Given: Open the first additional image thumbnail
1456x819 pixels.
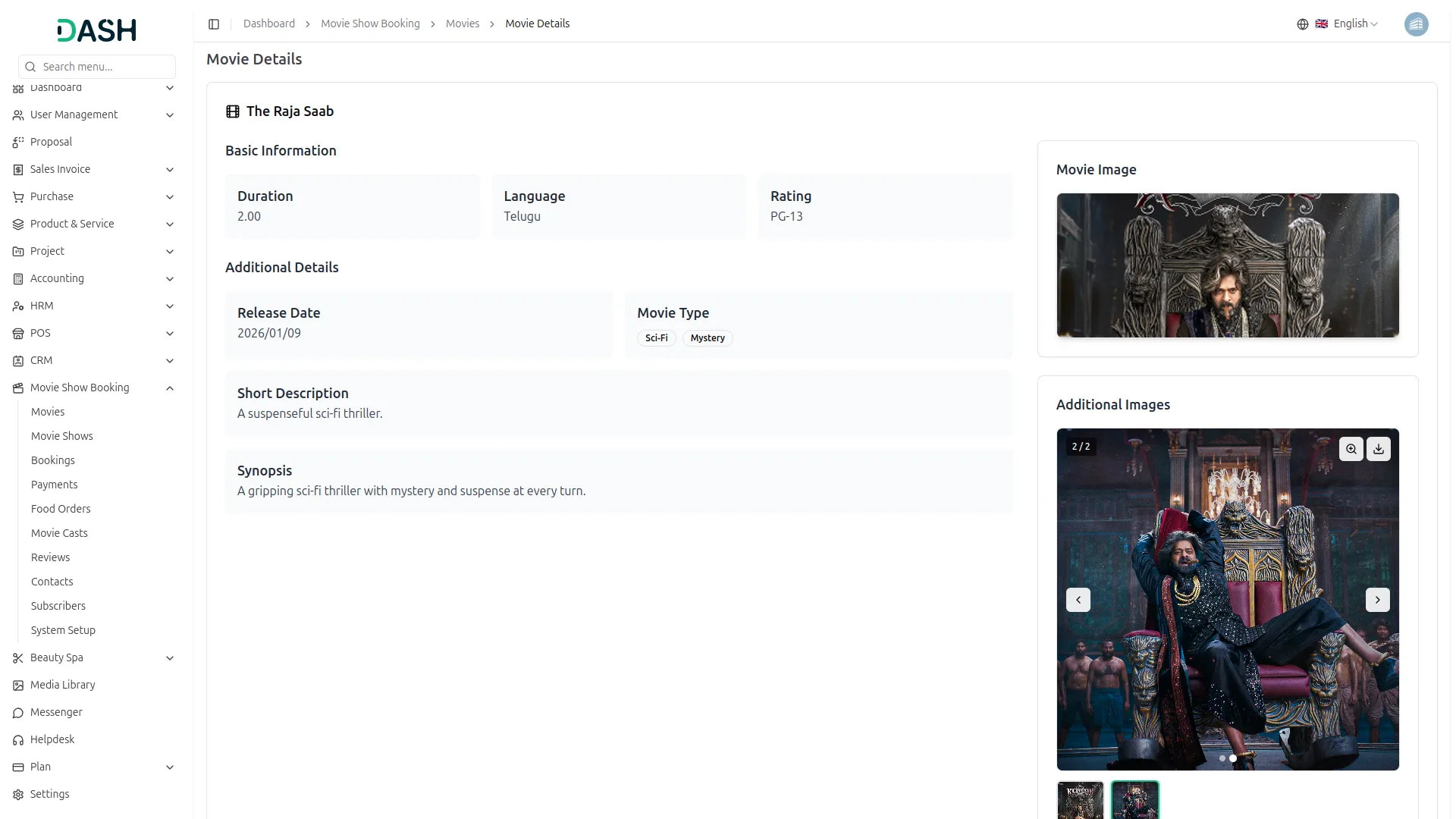Looking at the screenshot, I should pyautogui.click(x=1081, y=800).
